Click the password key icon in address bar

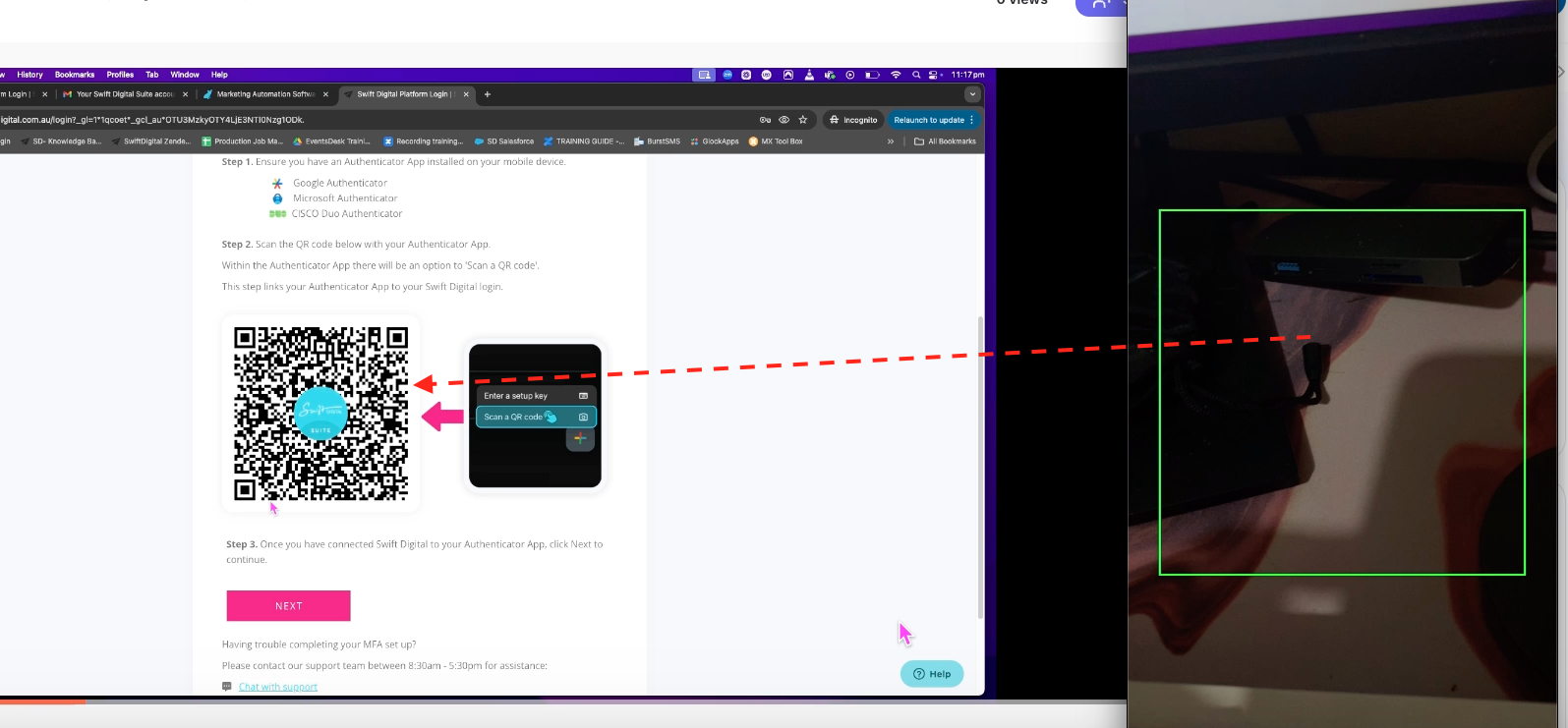[x=765, y=120]
